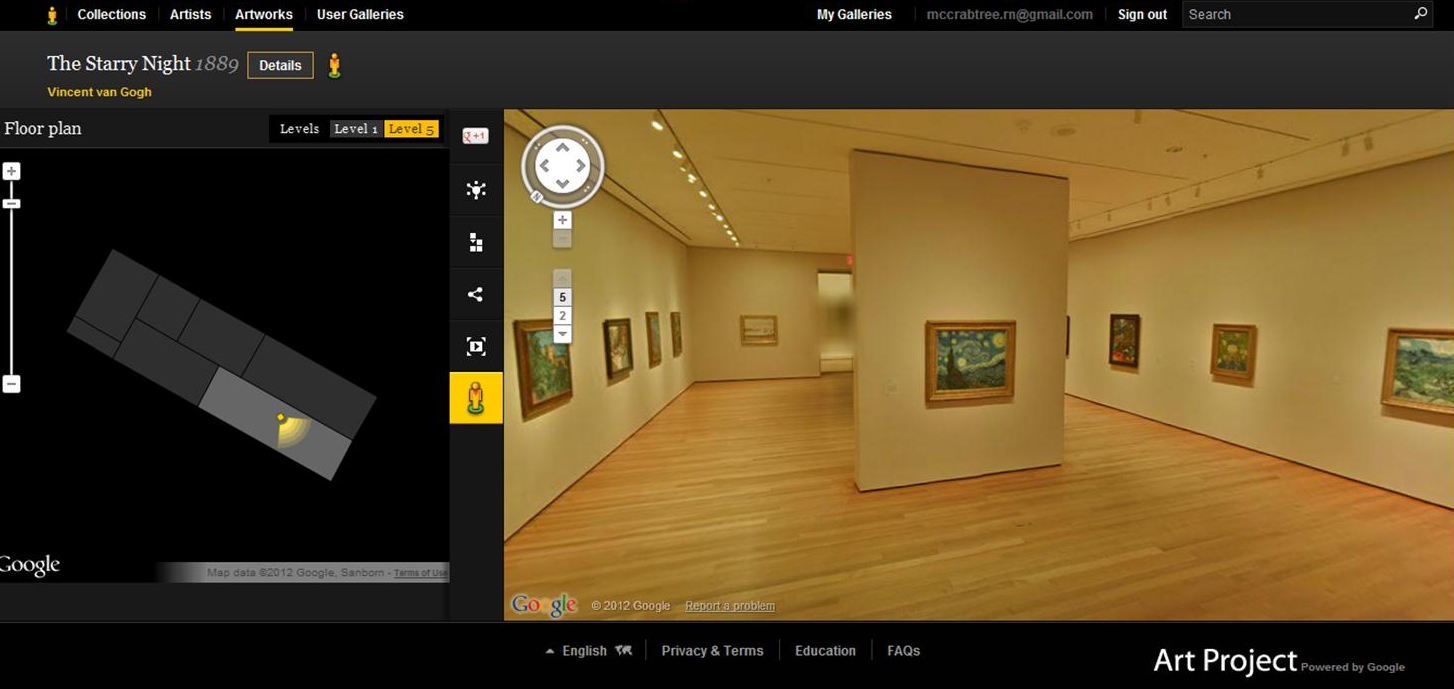Image resolution: width=1454 pixels, height=689 pixels.
Task: Zoom in the floor plan map
Action: tap(11, 171)
